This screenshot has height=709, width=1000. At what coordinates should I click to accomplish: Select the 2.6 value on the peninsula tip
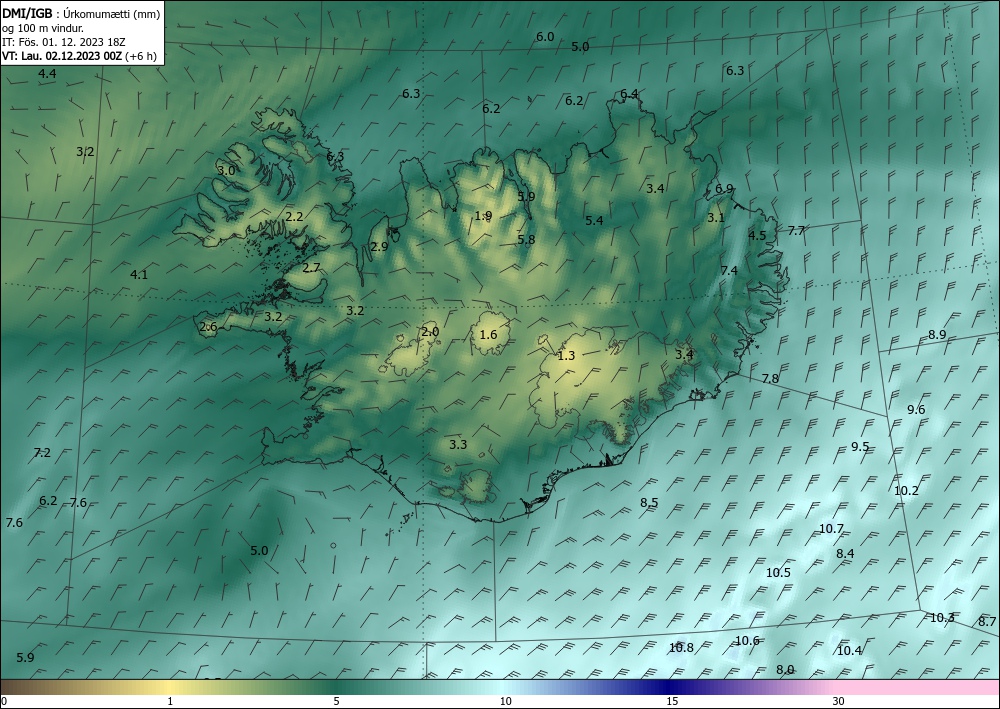(x=209, y=327)
